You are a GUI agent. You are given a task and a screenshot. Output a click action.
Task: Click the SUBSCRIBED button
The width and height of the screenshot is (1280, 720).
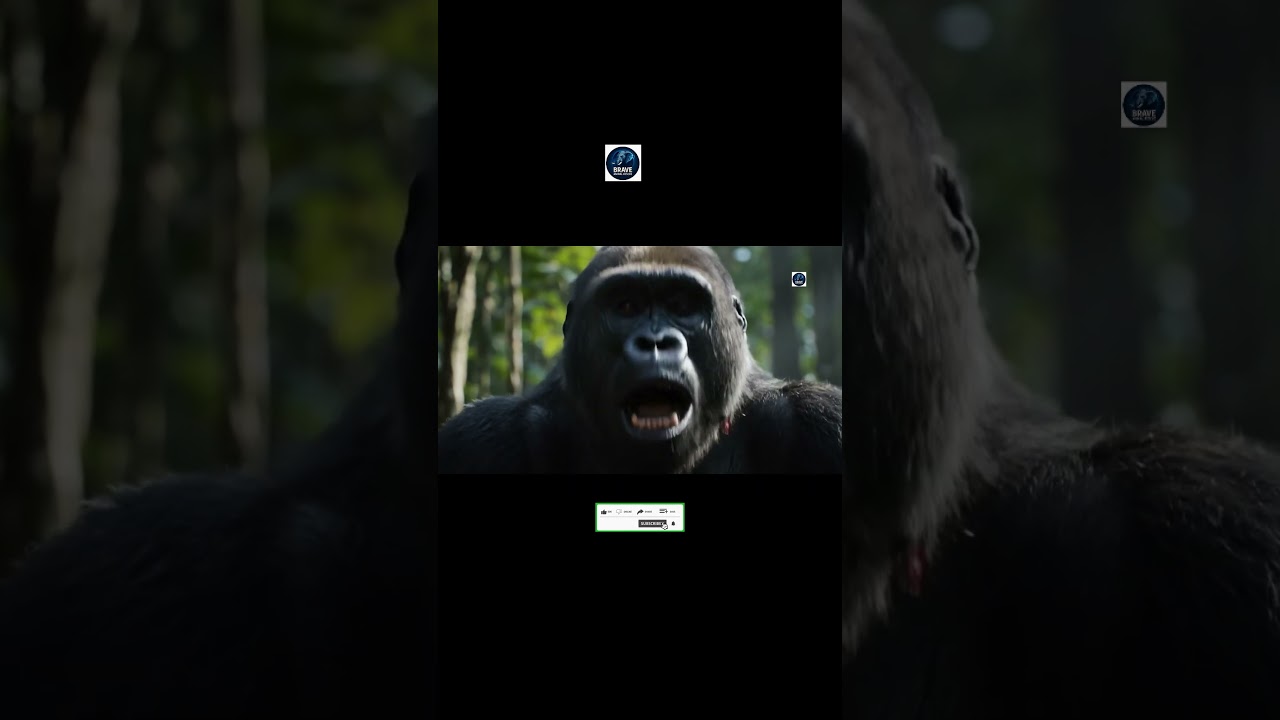point(652,523)
